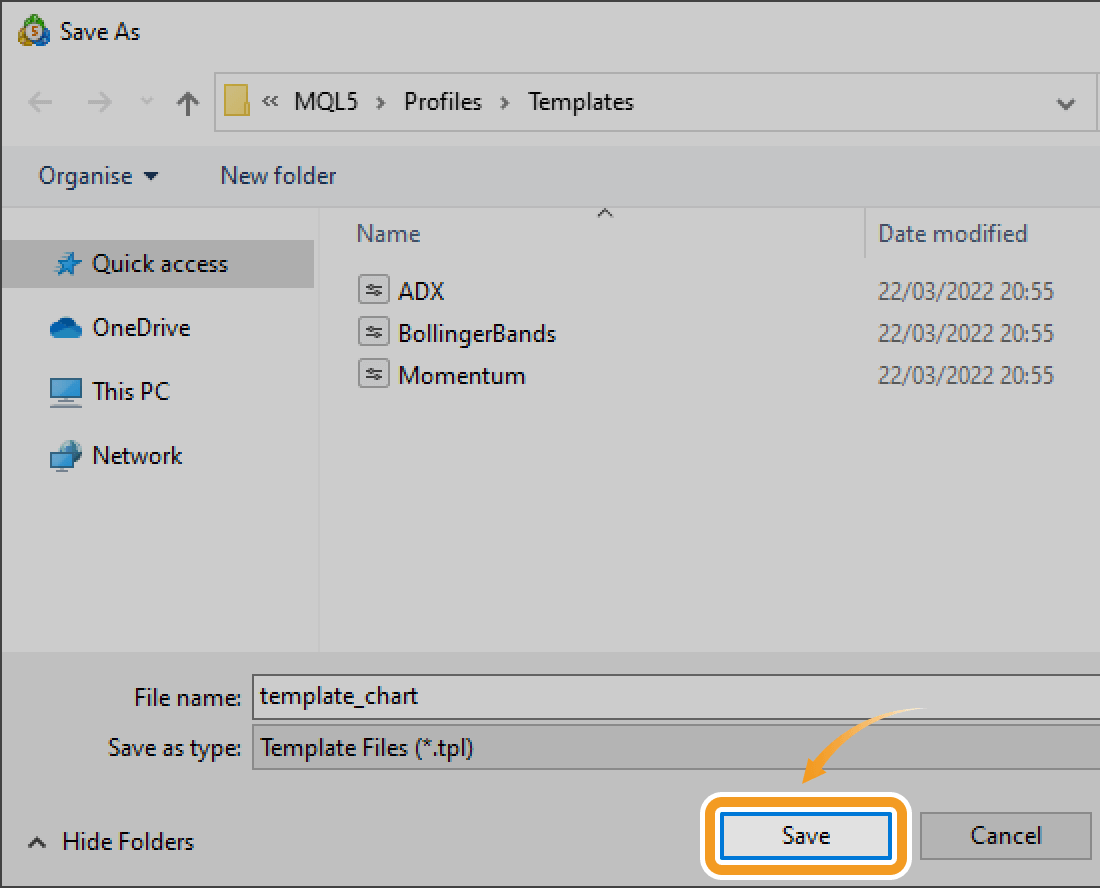Select MQL5 in the breadcrumb path
Image resolution: width=1100 pixels, height=888 pixels.
click(x=326, y=102)
